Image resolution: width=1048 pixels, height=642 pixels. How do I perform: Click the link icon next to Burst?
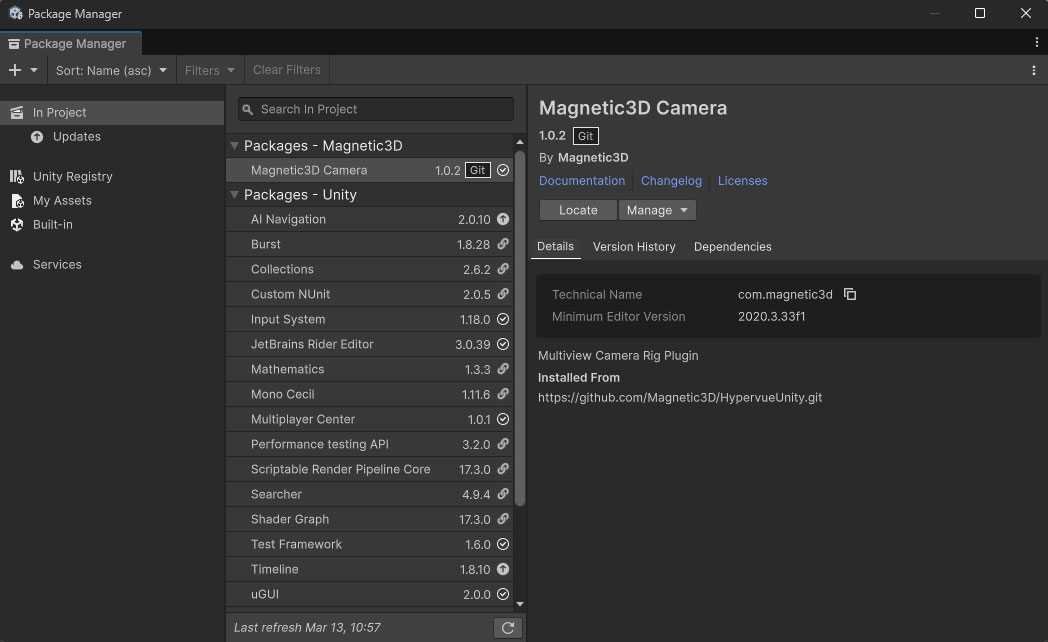click(x=503, y=244)
